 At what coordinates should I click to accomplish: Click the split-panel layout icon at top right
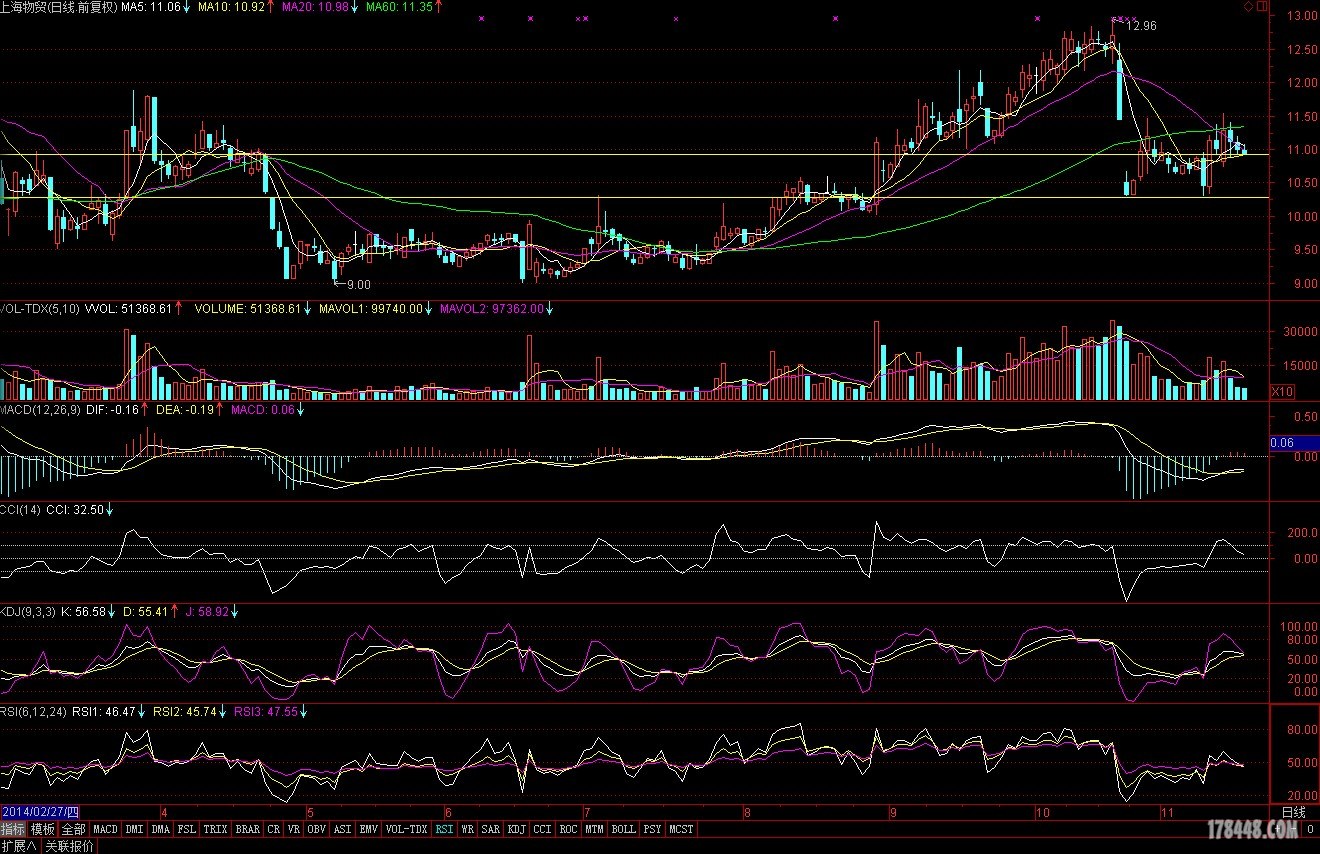(1261, 6)
